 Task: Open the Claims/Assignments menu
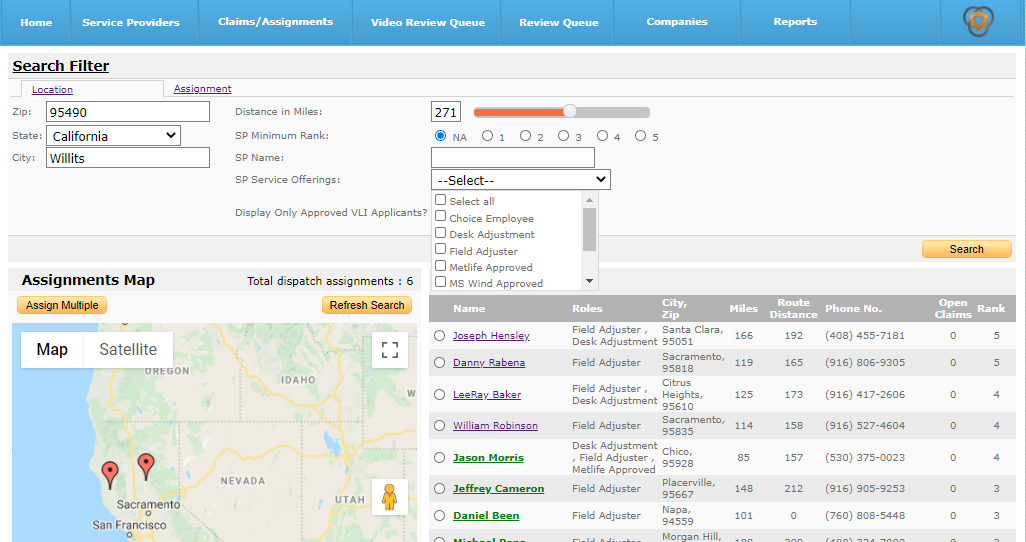tap(275, 22)
